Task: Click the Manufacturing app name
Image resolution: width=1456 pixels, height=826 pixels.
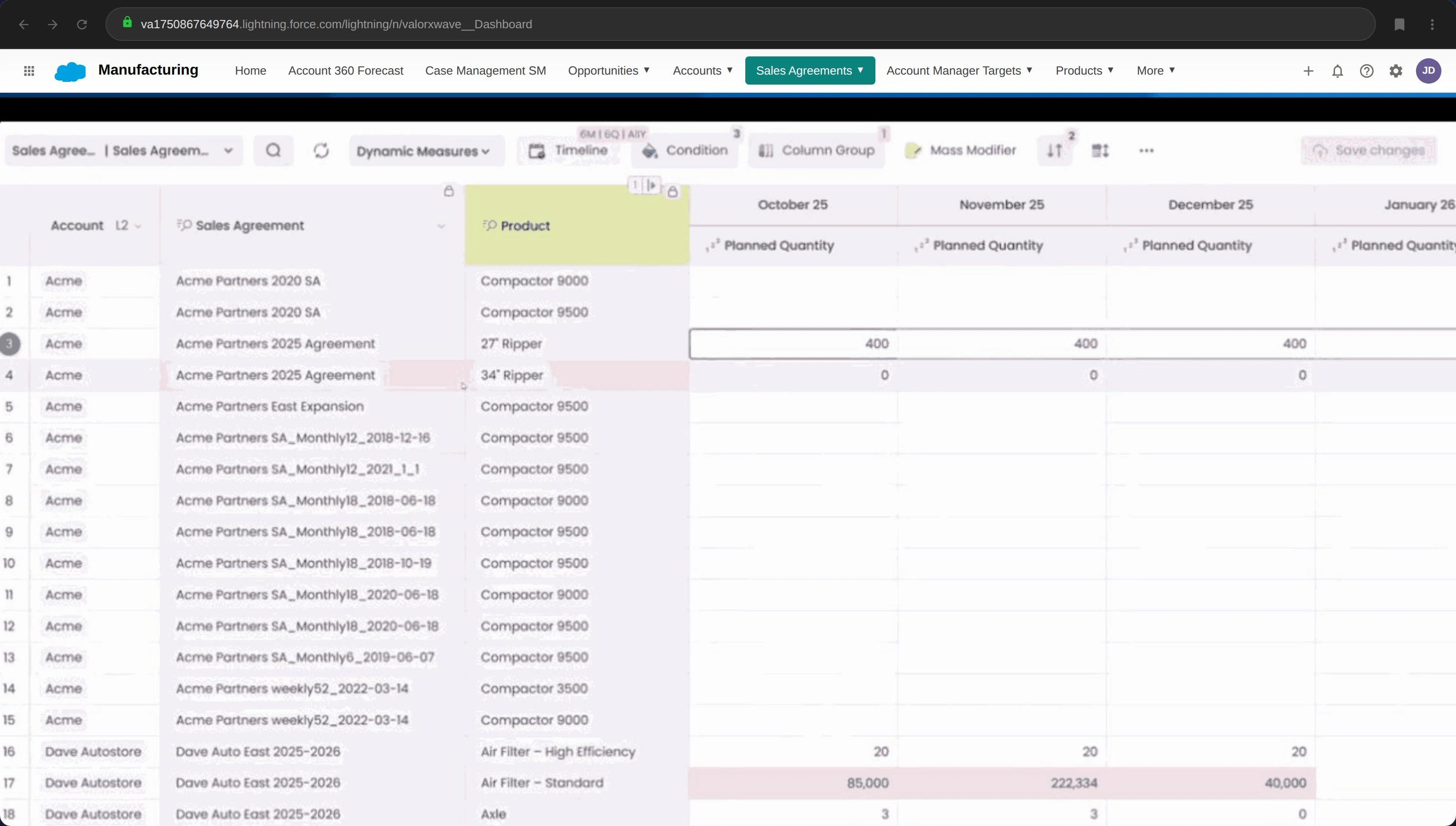Action: tap(148, 70)
